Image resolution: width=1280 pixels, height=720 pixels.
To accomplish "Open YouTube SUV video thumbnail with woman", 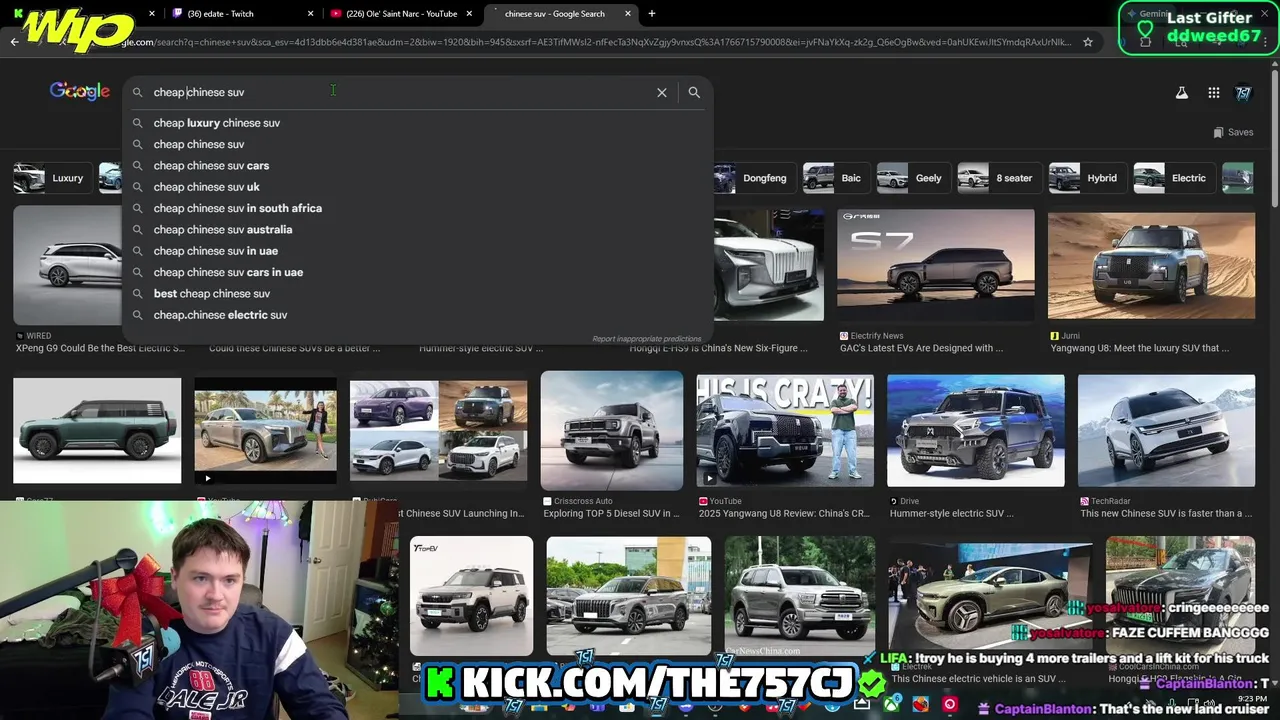I will pyautogui.click(x=265, y=430).
